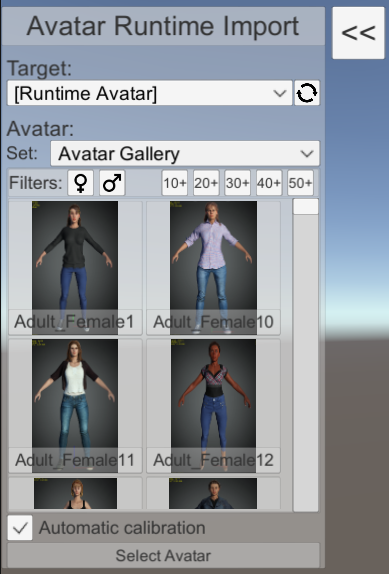Pick the partially visible red-haired female avatar
The height and width of the screenshot is (575, 389).
tap(75, 493)
